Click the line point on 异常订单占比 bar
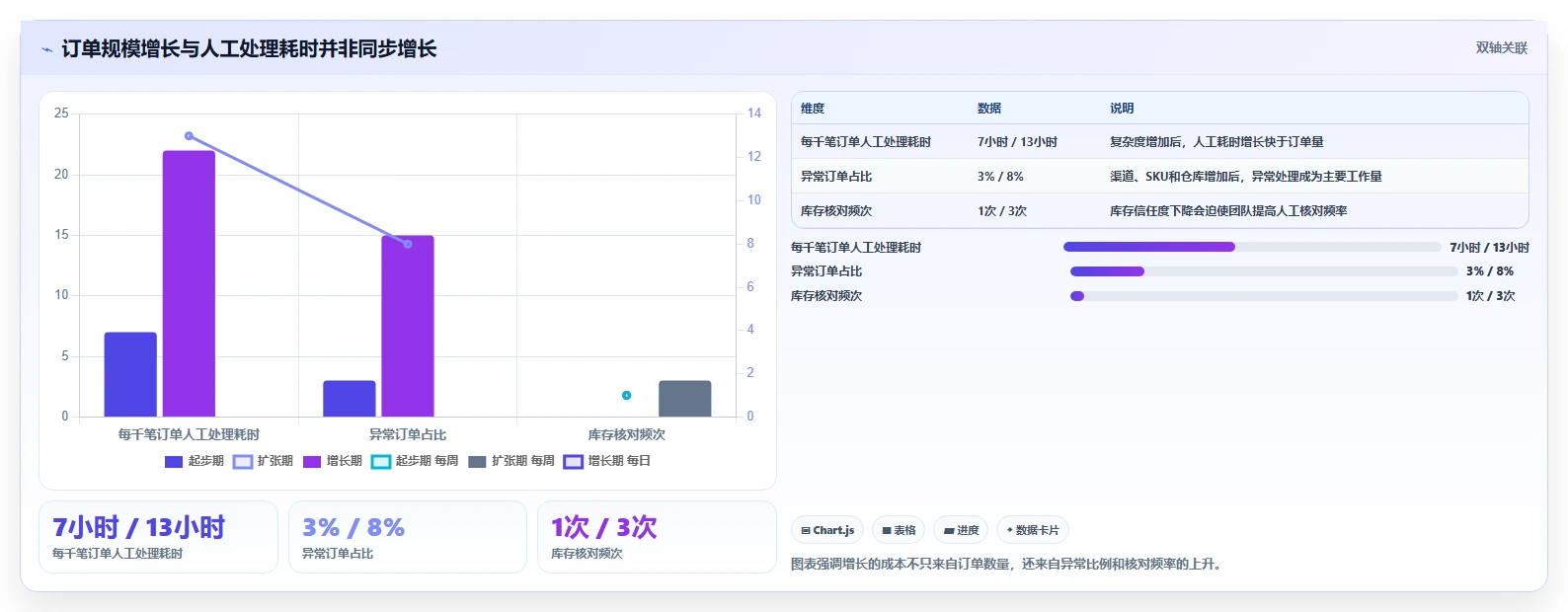The image size is (1568, 612). coord(408,244)
